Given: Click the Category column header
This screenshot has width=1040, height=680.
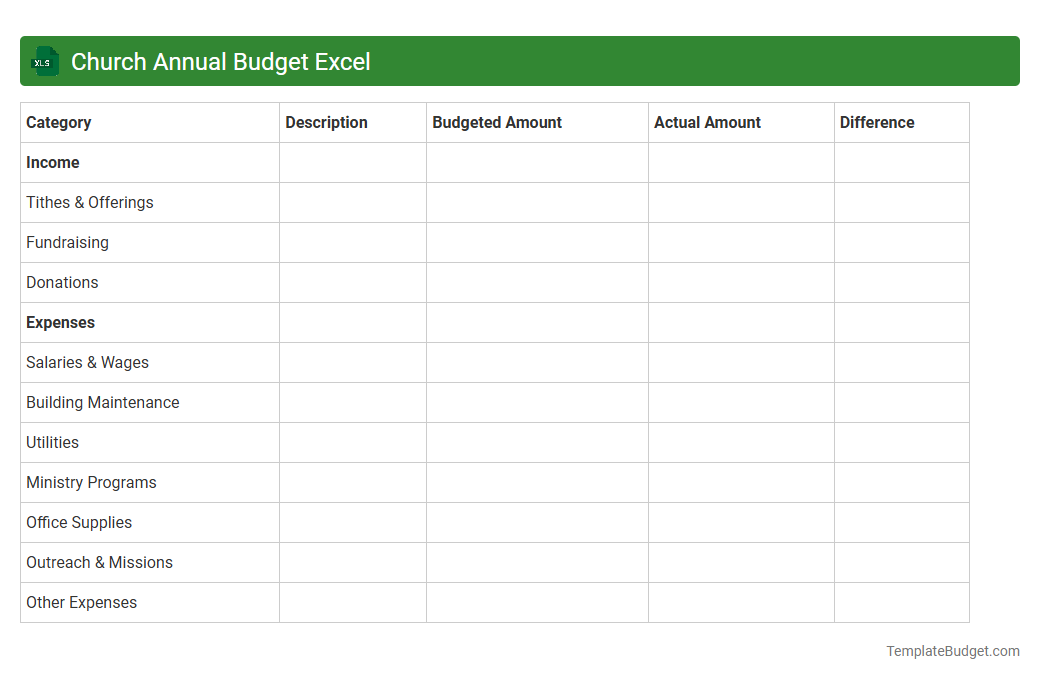Looking at the screenshot, I should pos(58,122).
